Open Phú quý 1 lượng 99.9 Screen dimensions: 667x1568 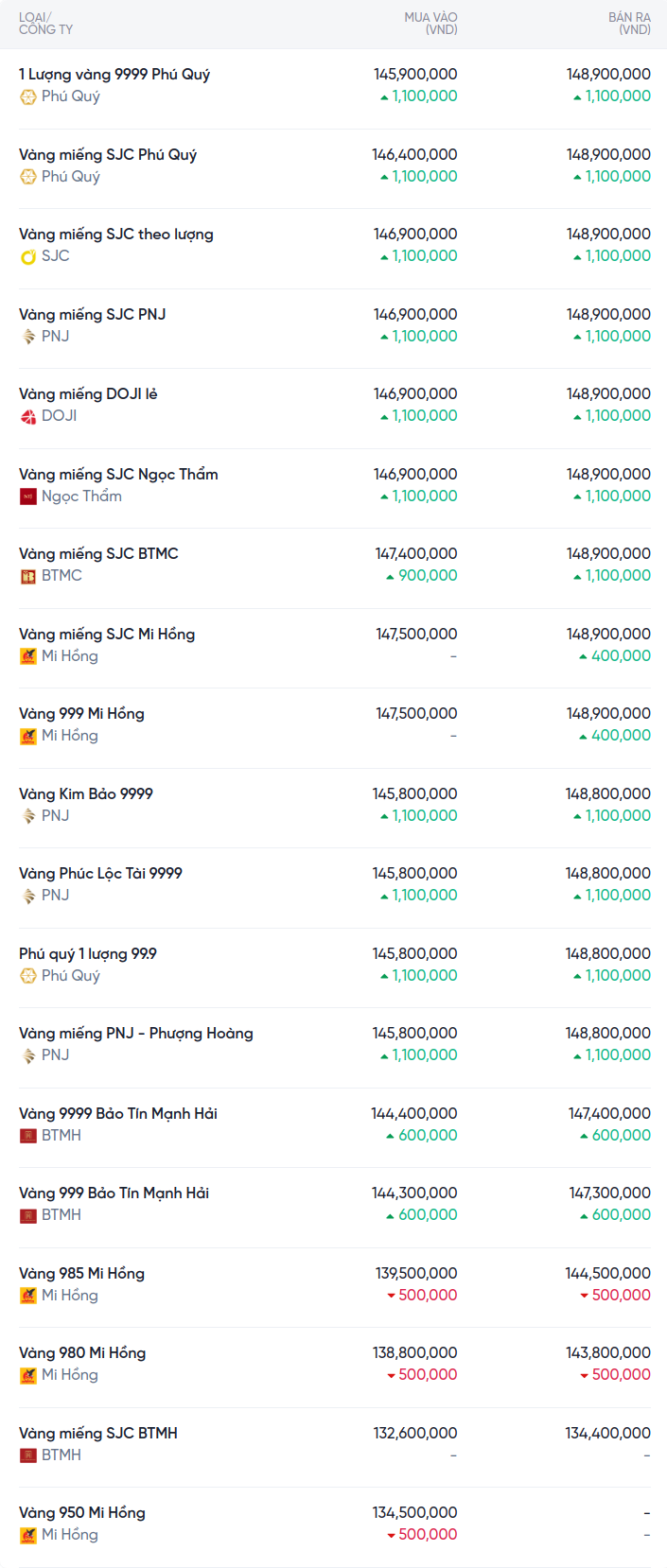click(88, 954)
